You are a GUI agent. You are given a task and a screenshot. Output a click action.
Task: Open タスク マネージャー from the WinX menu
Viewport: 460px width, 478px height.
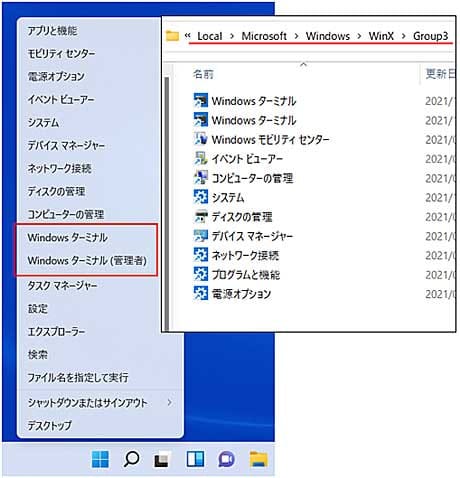tap(62, 286)
